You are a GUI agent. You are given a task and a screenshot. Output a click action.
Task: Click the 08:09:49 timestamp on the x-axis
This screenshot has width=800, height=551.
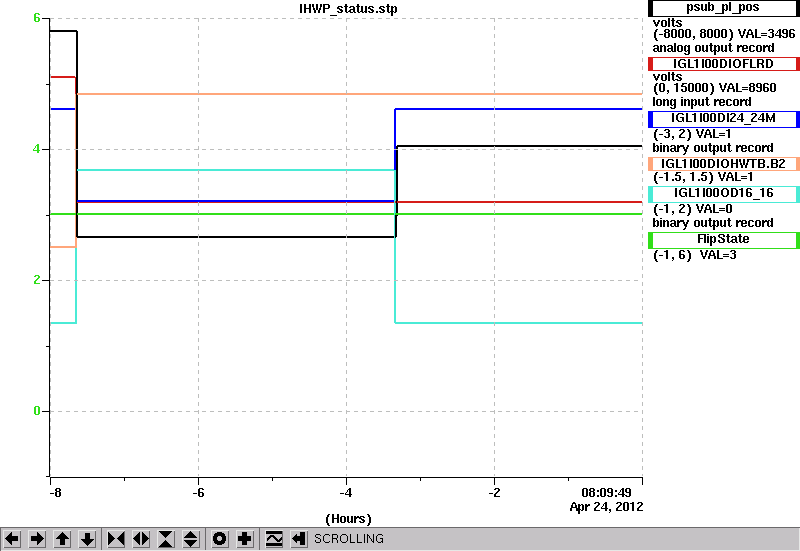(x=606, y=493)
